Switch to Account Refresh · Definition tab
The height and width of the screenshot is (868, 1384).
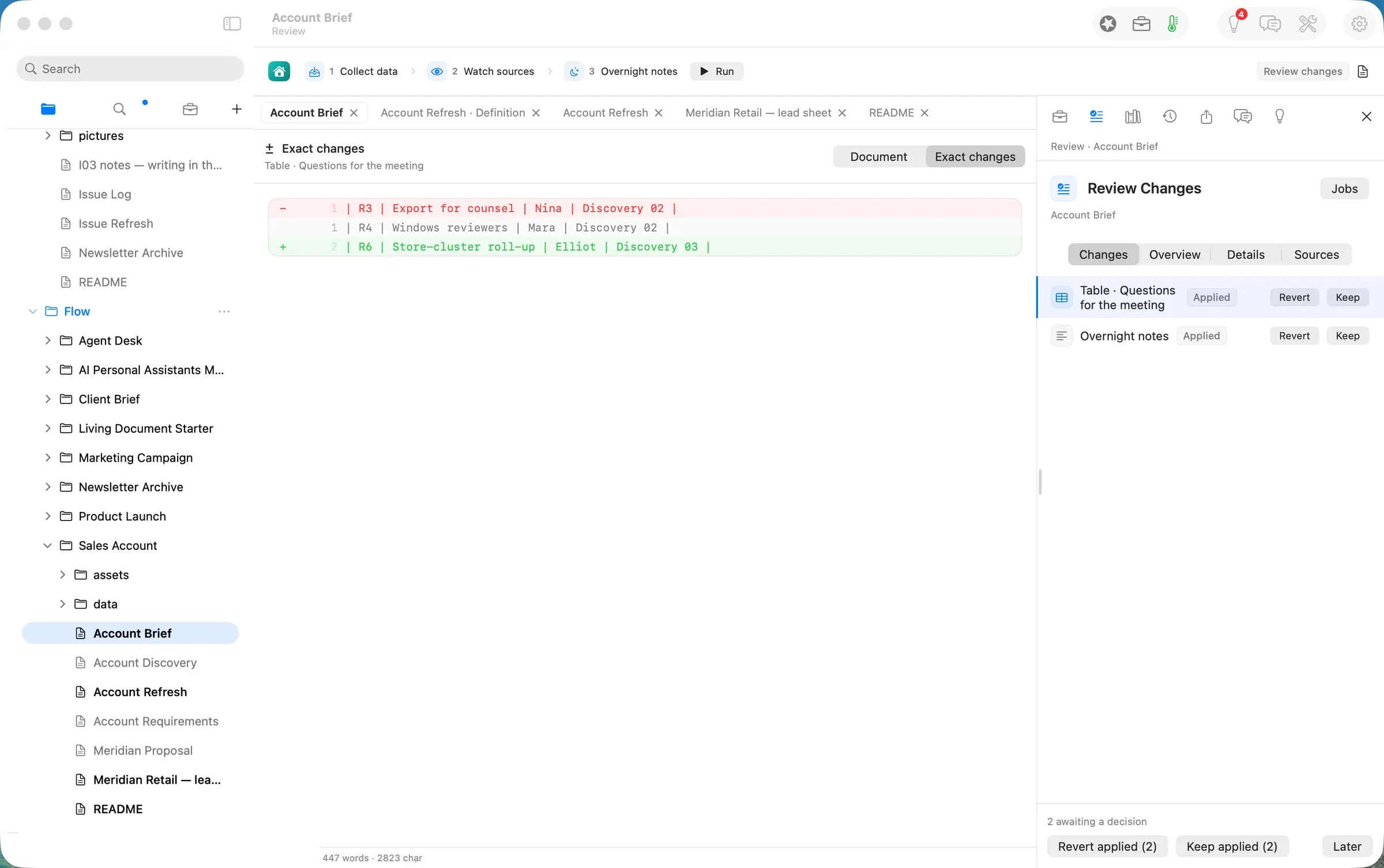(453, 113)
